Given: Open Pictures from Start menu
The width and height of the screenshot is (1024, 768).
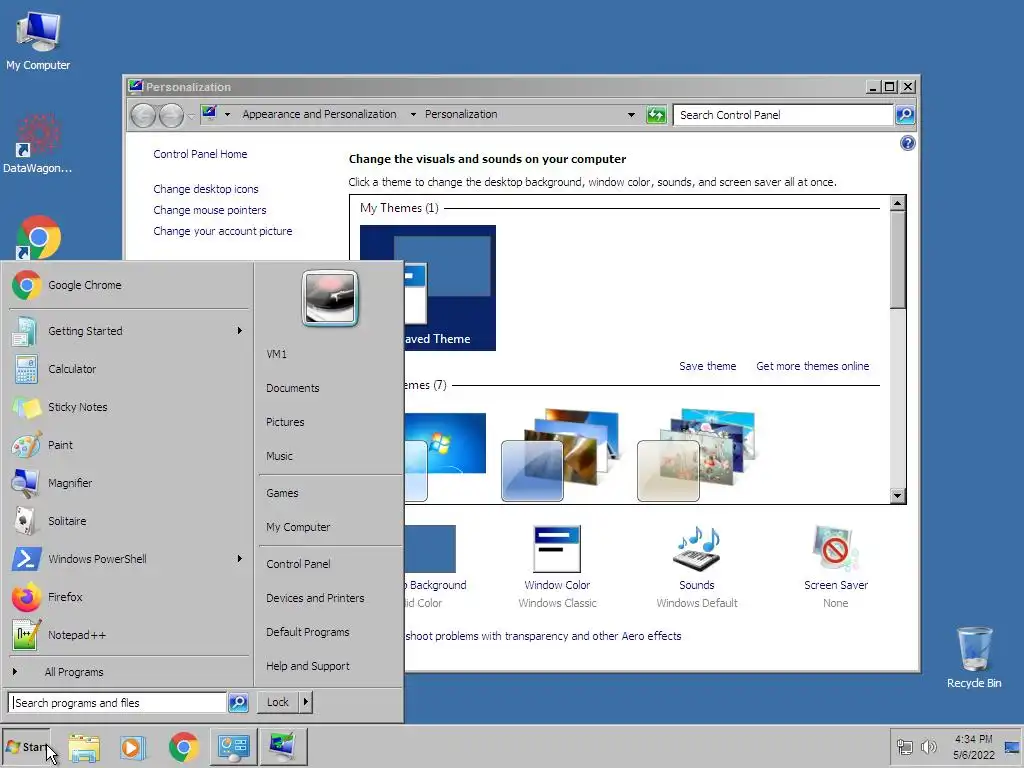Looking at the screenshot, I should [285, 422].
